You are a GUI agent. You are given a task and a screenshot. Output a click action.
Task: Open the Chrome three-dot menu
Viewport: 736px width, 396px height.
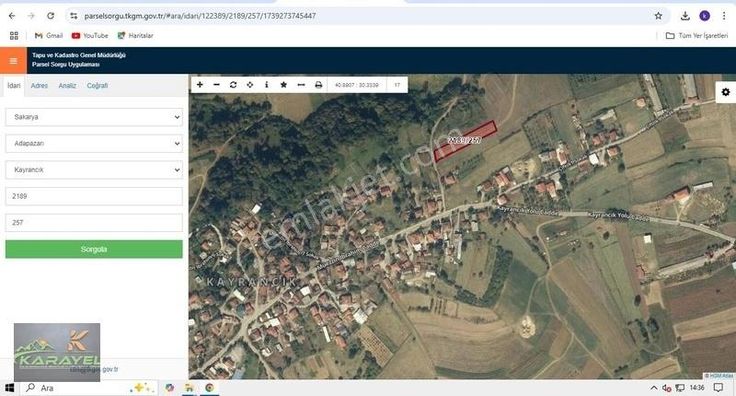(x=724, y=16)
